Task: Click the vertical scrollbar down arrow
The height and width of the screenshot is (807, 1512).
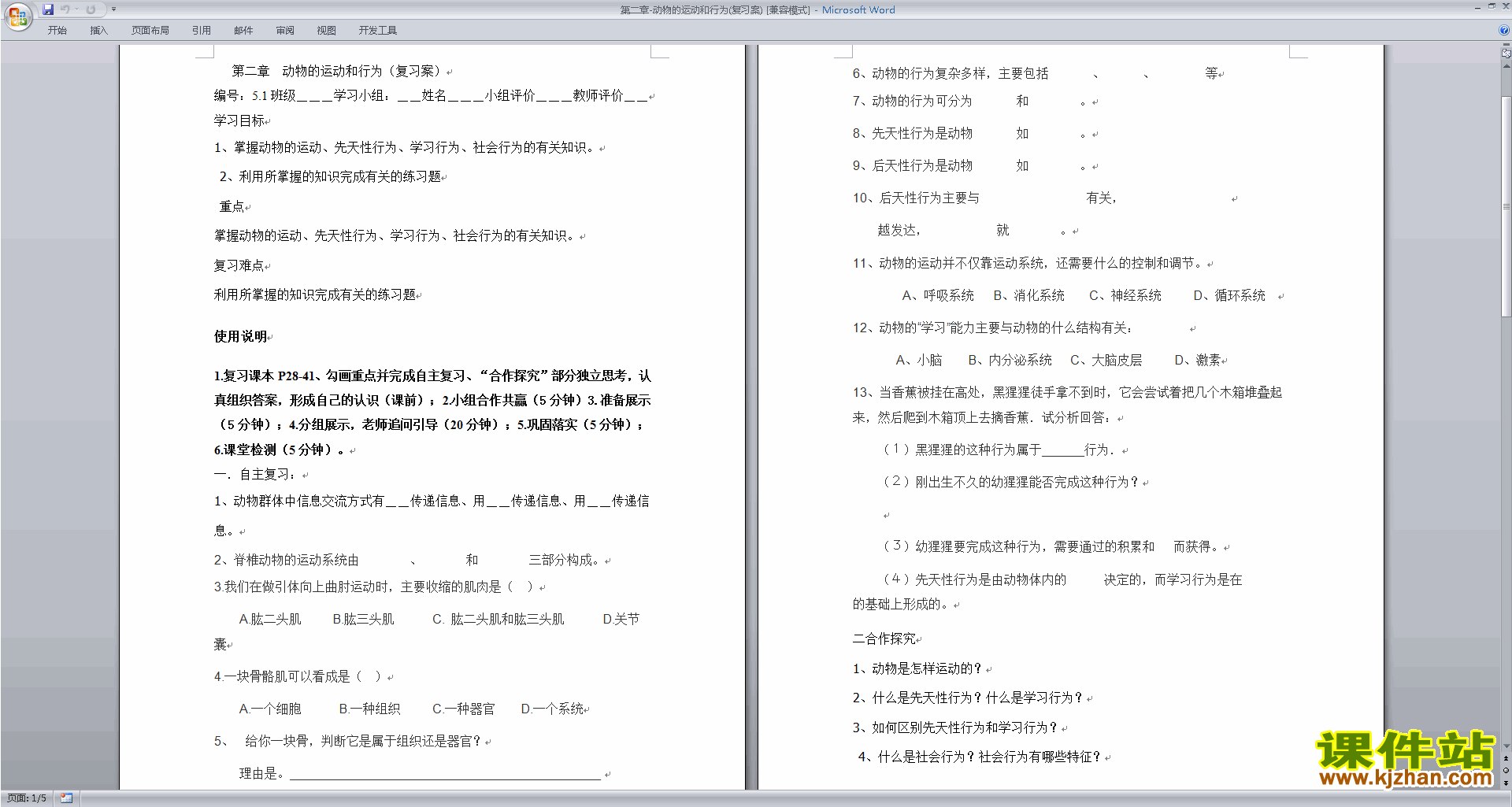Action: pyautogui.click(x=1506, y=746)
